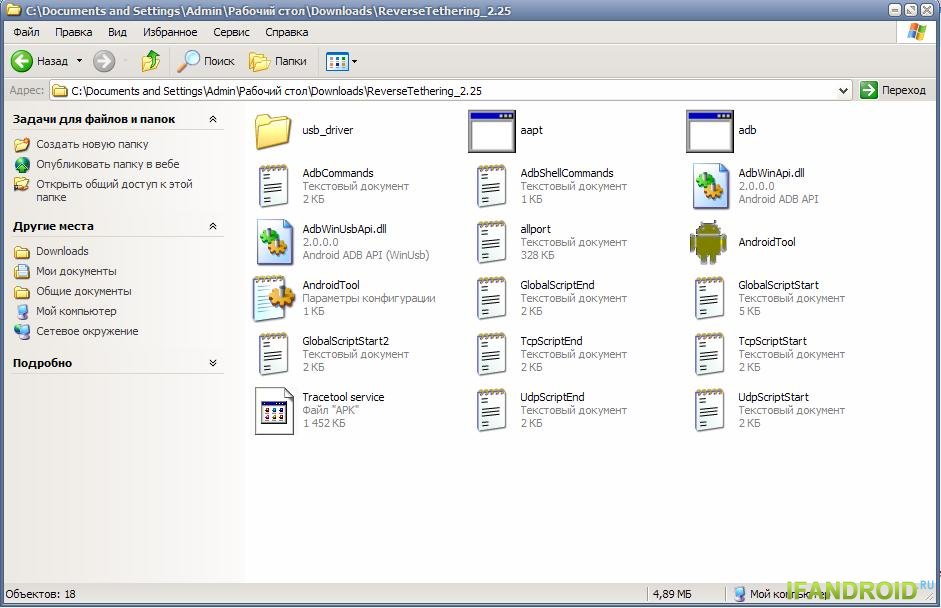This screenshot has width=941, height=608.
Task: Click the Создать новую папку link
Action: click(92, 144)
